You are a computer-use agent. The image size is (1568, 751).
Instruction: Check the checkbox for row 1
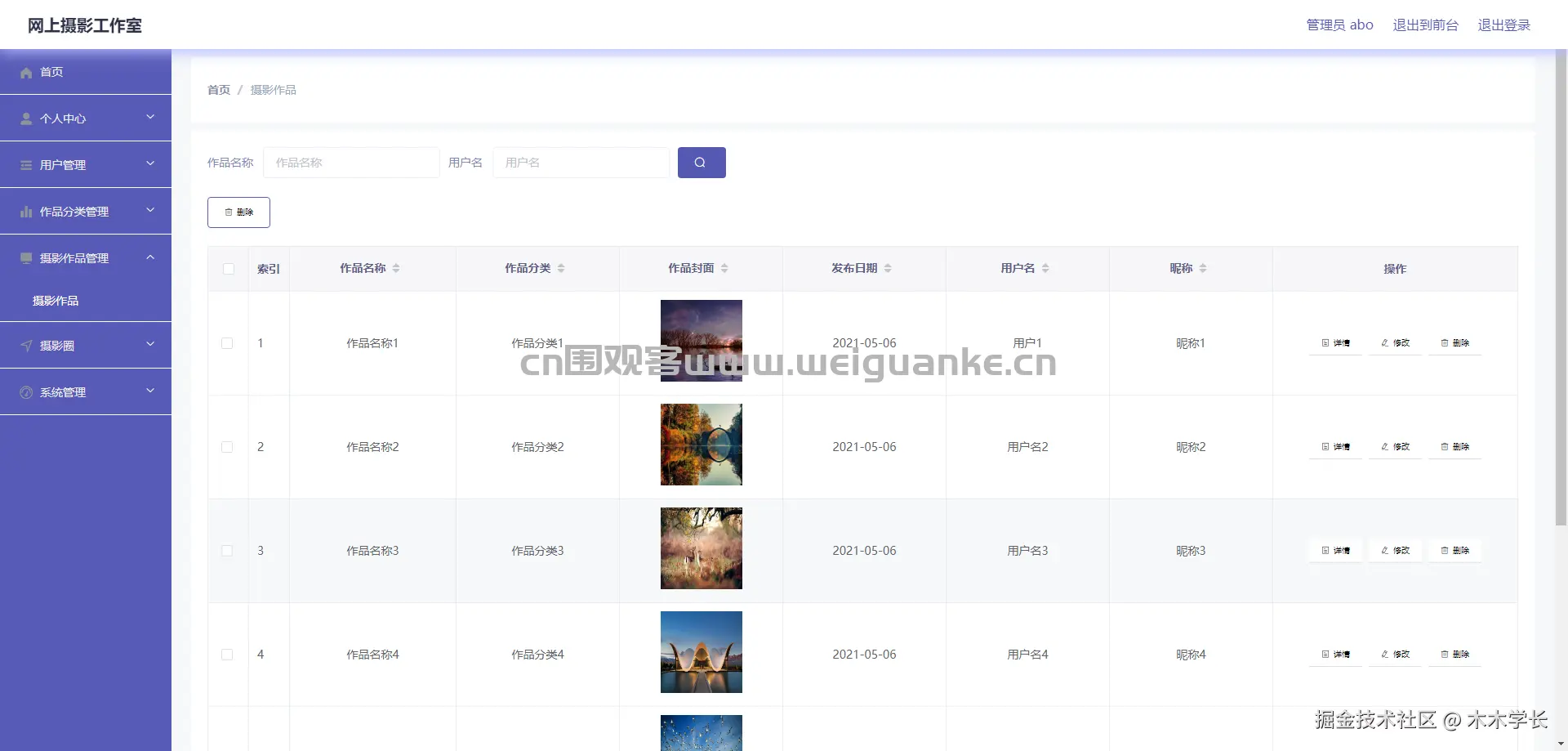click(x=227, y=343)
